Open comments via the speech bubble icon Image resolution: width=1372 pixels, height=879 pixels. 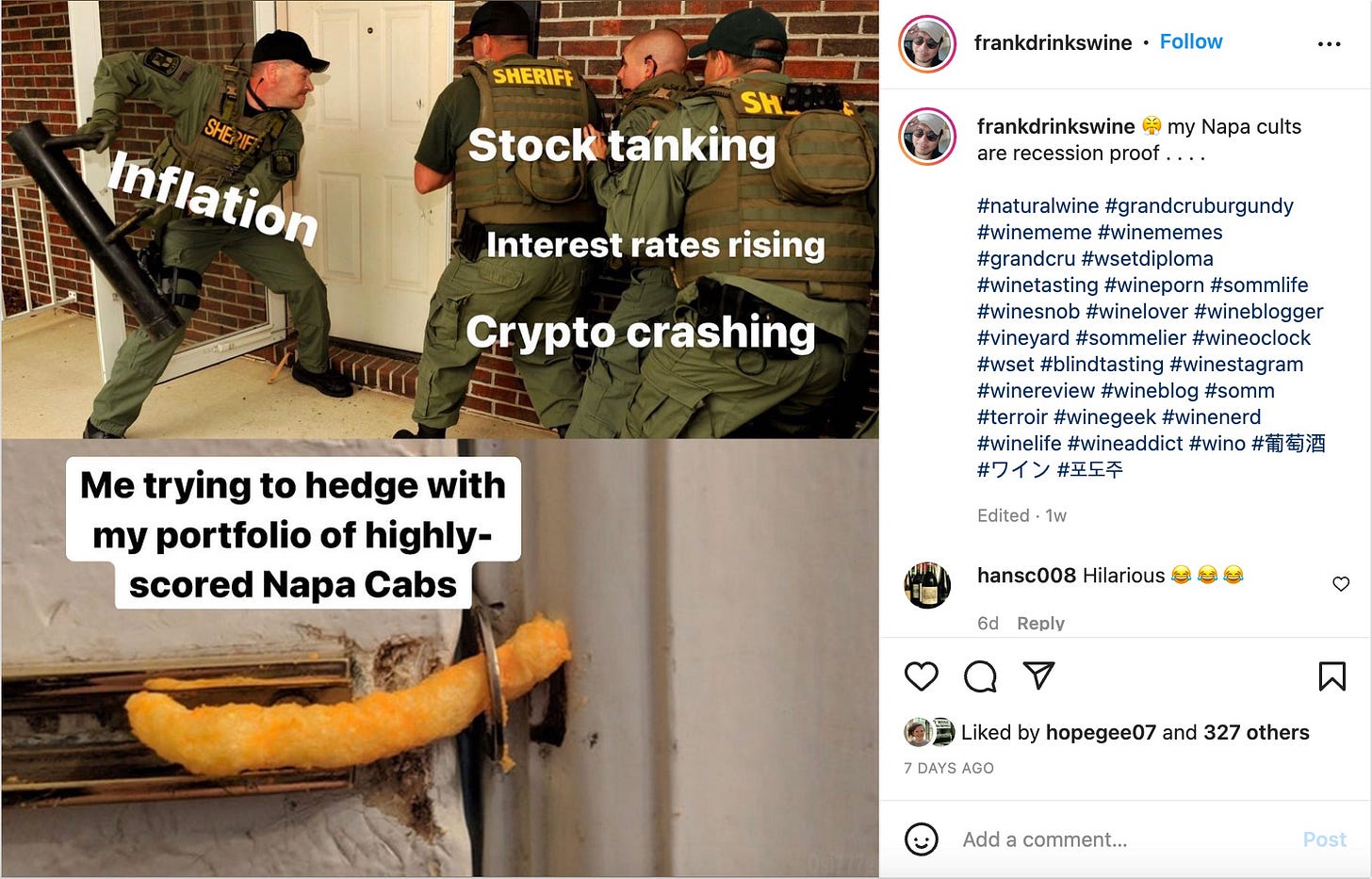click(x=980, y=676)
